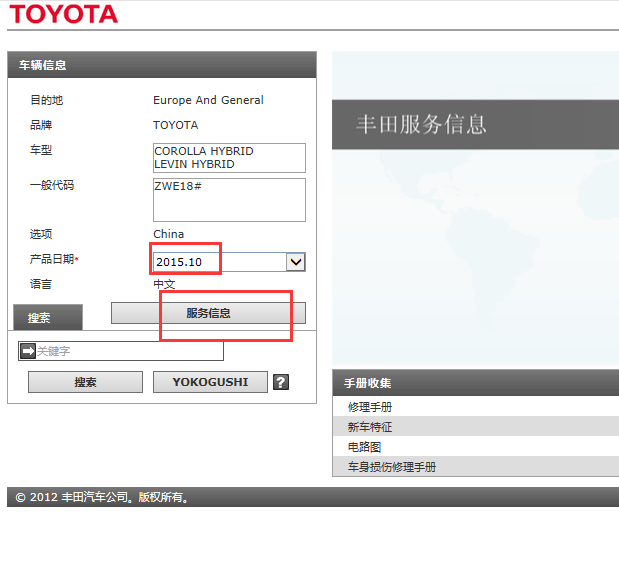Click the TOYOTA logo
Viewport: 619px width, 568px height.
(64, 14)
